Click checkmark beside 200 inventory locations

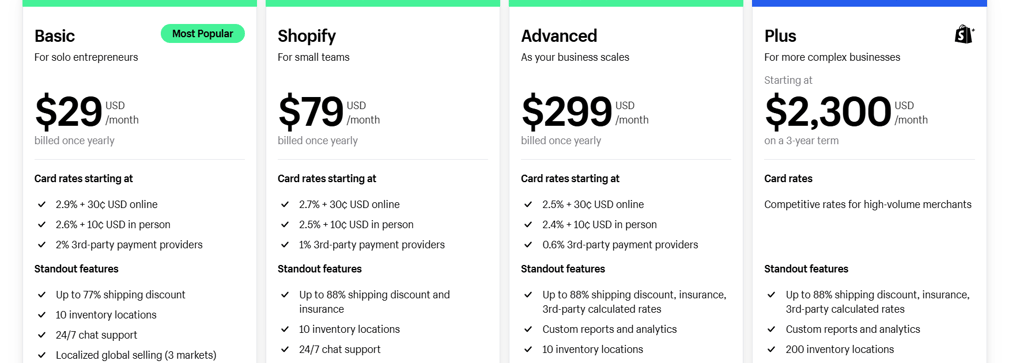pyautogui.click(x=771, y=349)
